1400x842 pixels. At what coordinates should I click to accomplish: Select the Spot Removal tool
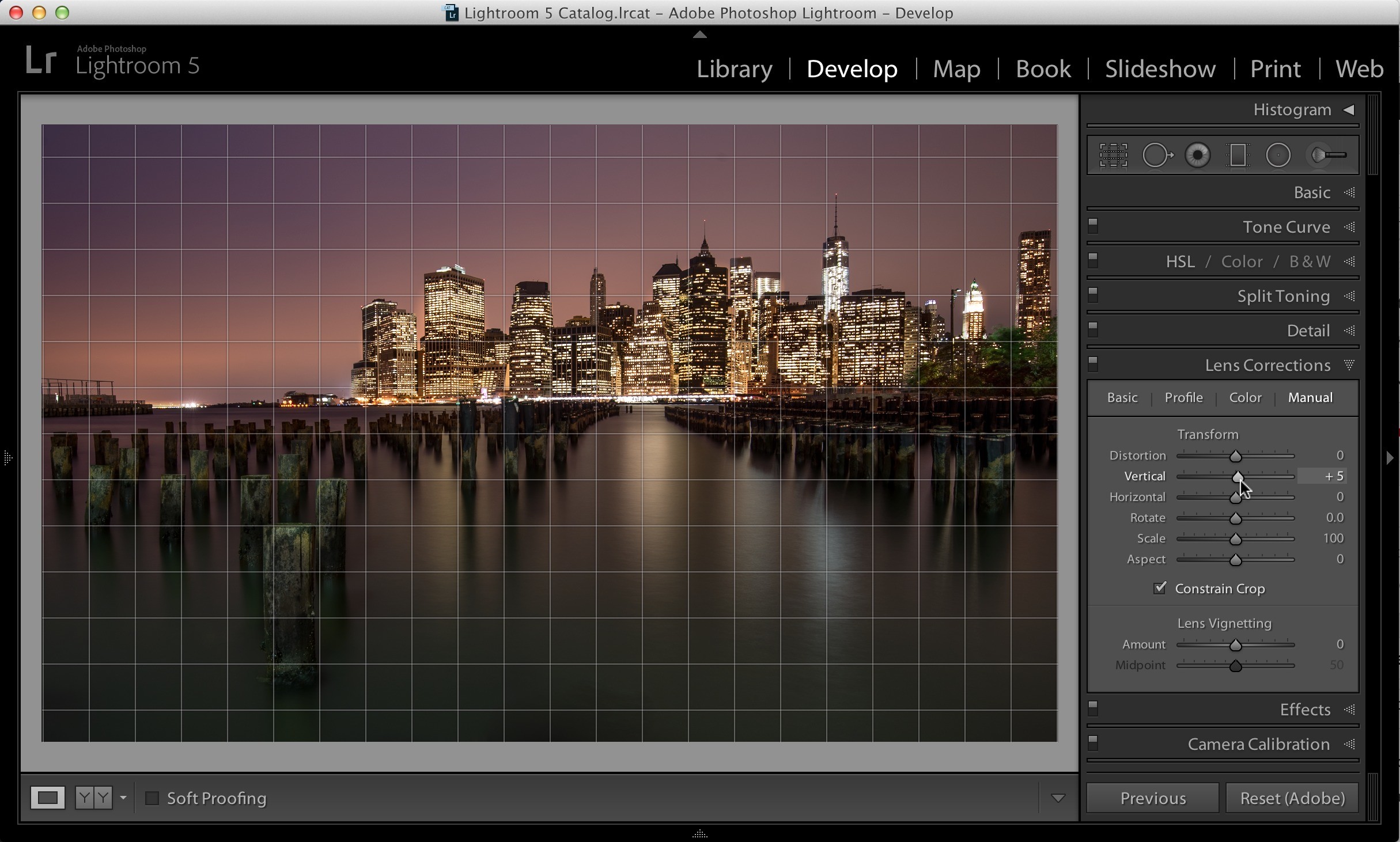pyautogui.click(x=1157, y=155)
